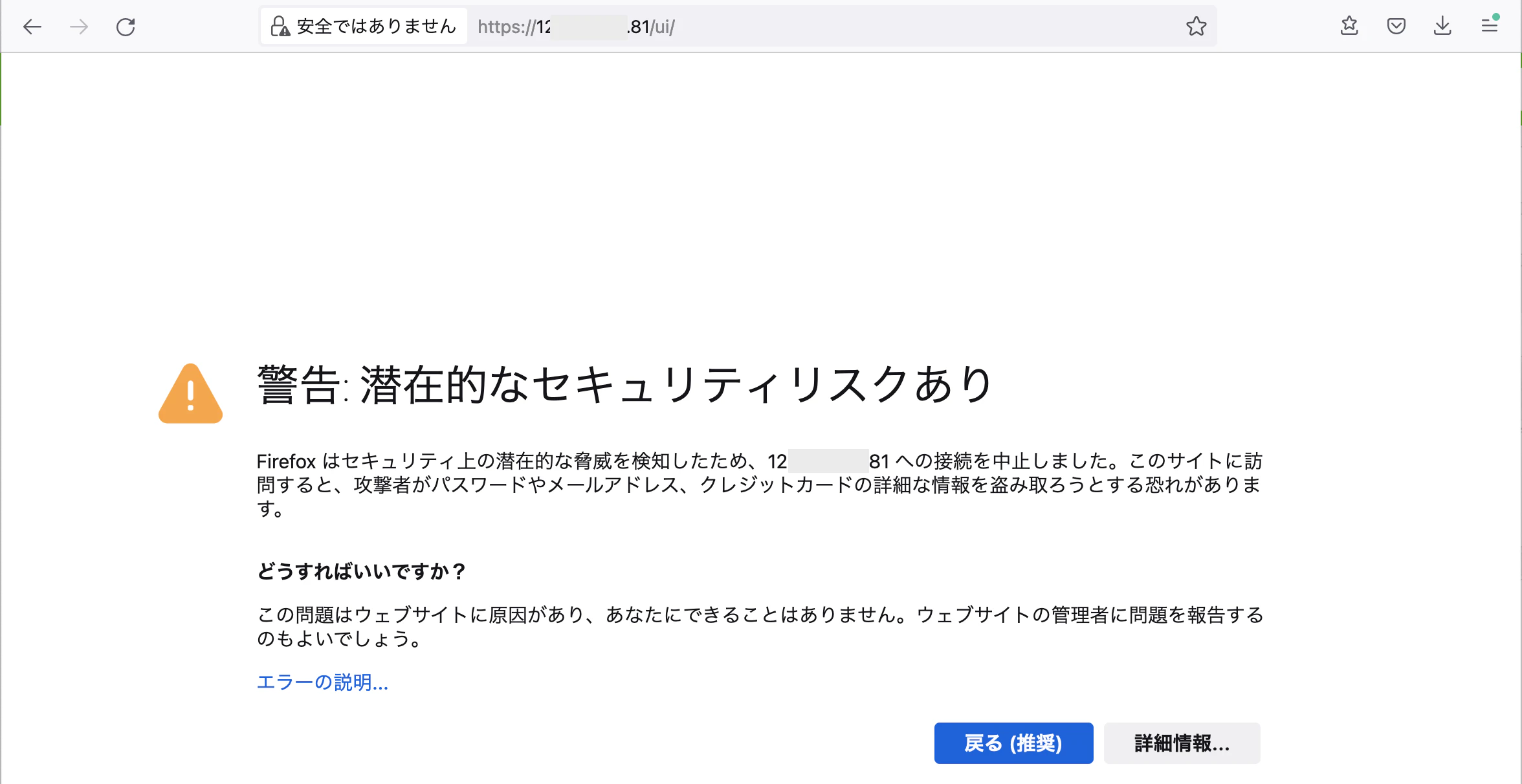Save the page to Pocket
Screen dimensions: 1522x784
click(x=1396, y=27)
